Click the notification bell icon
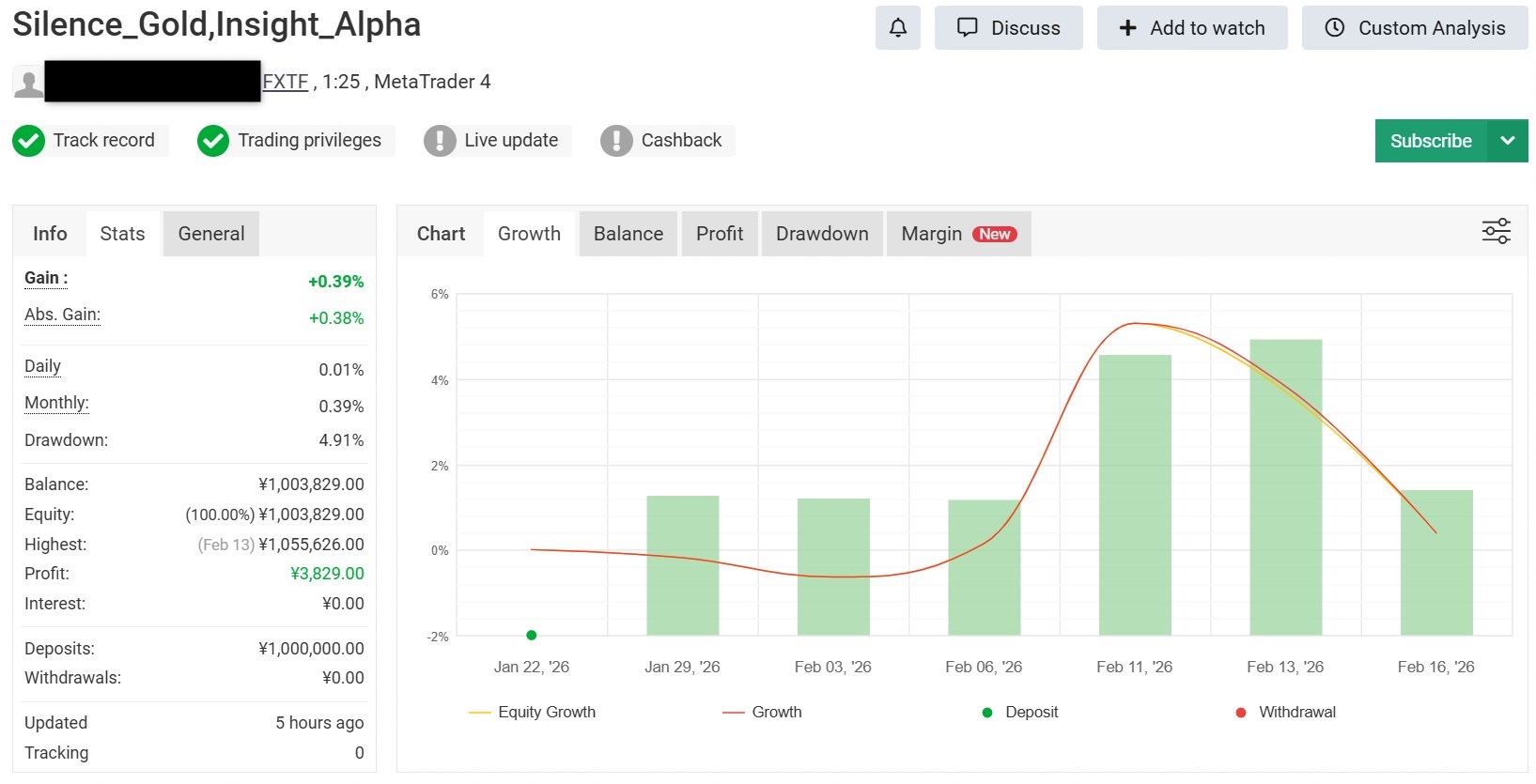 pos(897,28)
